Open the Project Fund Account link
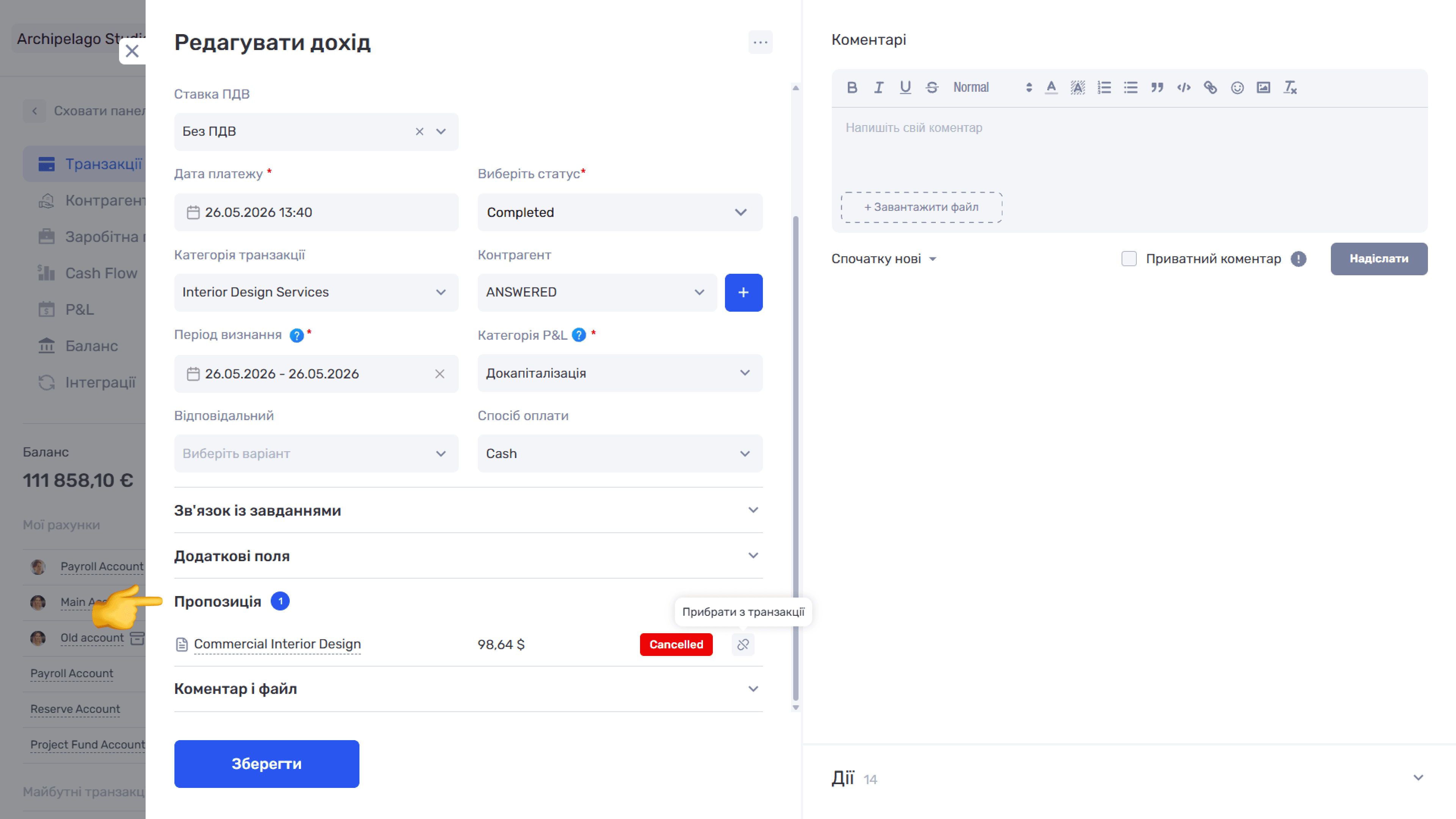1456x819 pixels. [88, 745]
